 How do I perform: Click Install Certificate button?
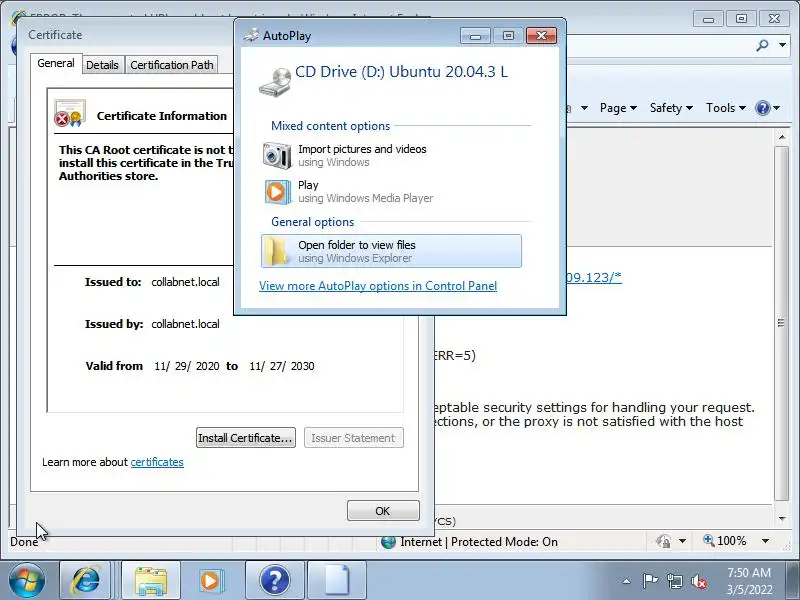point(245,438)
